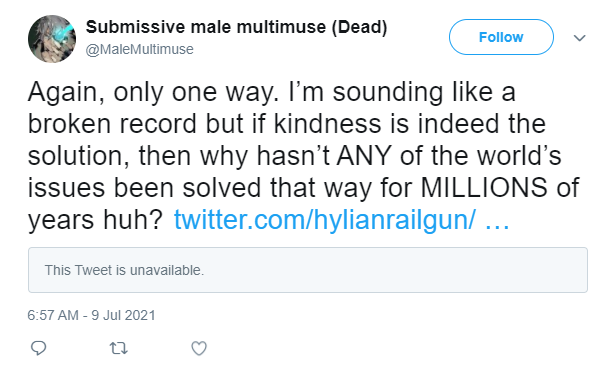The image size is (608, 378).
Task: Click the @MaleMultimuse handle
Action: [139, 49]
